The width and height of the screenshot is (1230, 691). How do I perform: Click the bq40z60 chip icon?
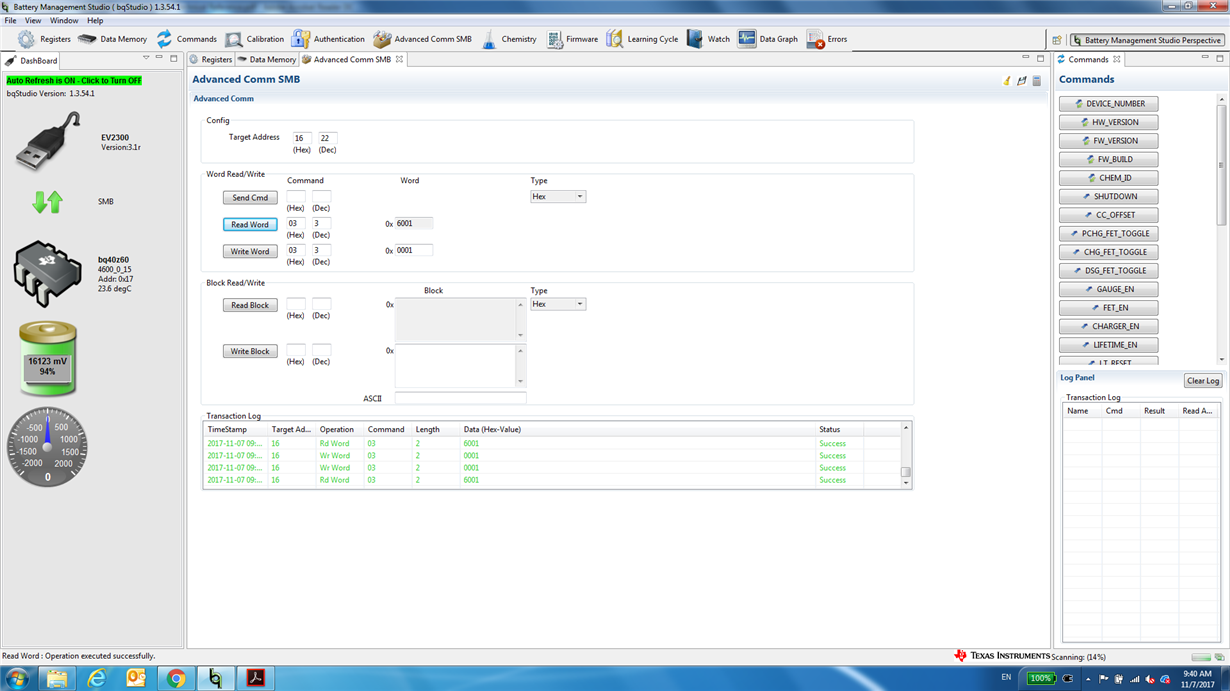tap(47, 273)
